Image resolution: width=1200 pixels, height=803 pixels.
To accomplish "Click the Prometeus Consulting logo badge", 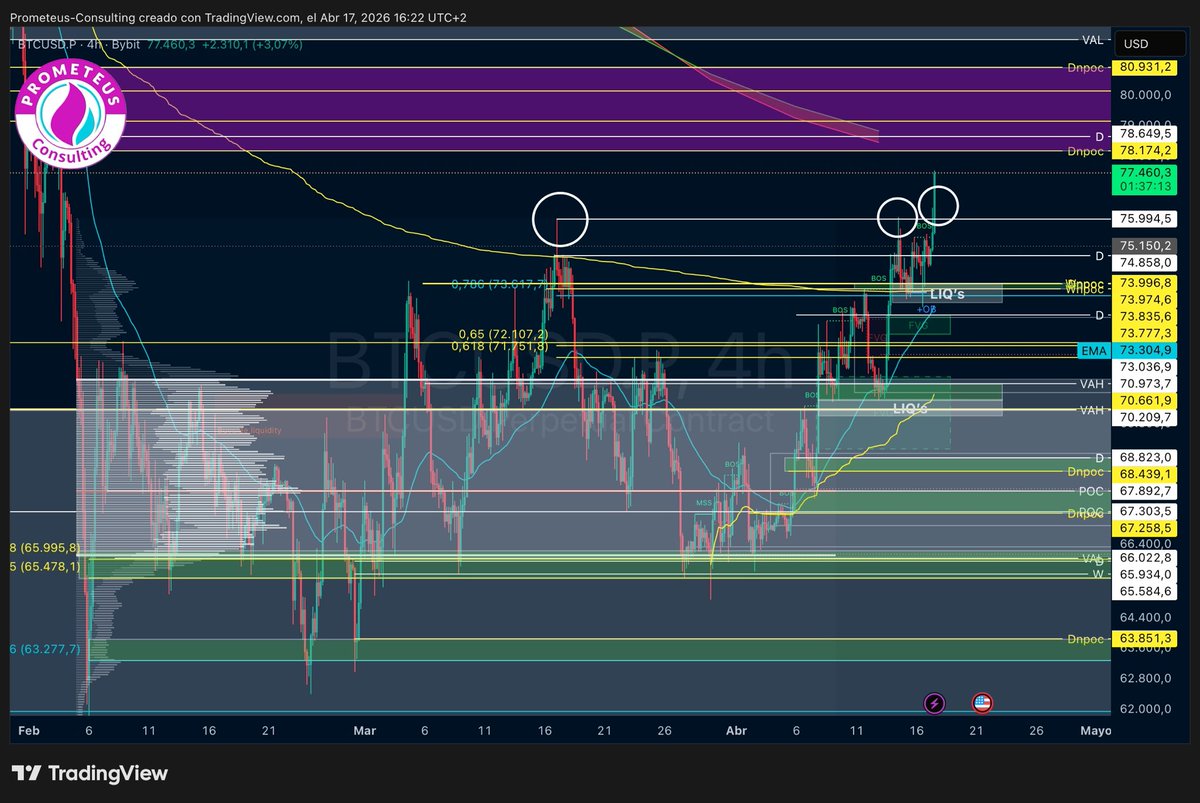I will click(x=70, y=113).
